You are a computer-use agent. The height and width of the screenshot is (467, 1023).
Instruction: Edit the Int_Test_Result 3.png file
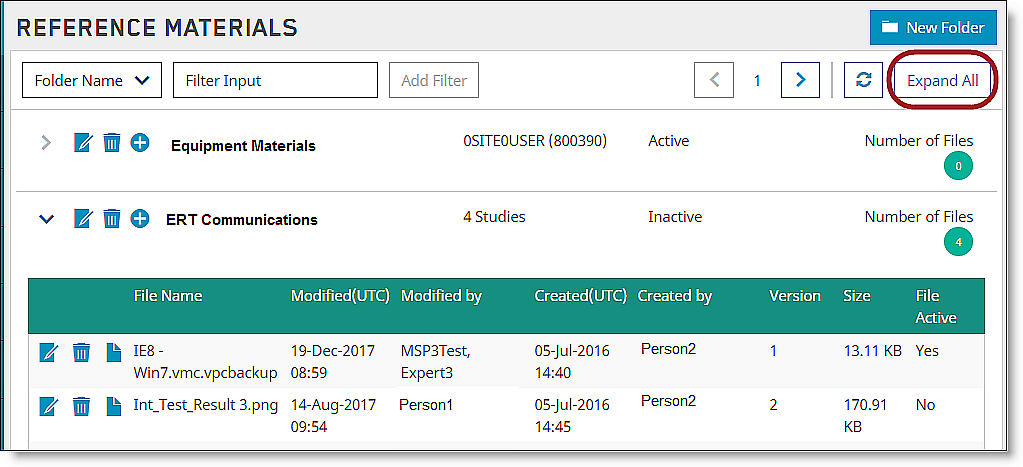(49, 407)
